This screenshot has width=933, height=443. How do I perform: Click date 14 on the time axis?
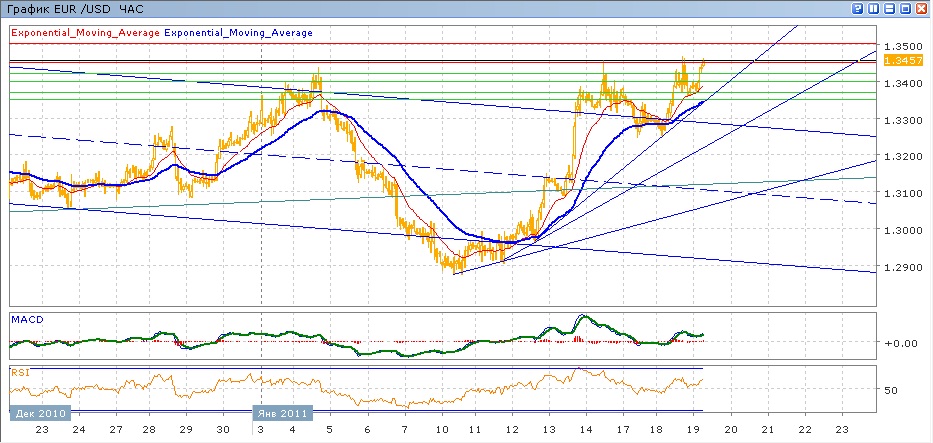coord(586,430)
